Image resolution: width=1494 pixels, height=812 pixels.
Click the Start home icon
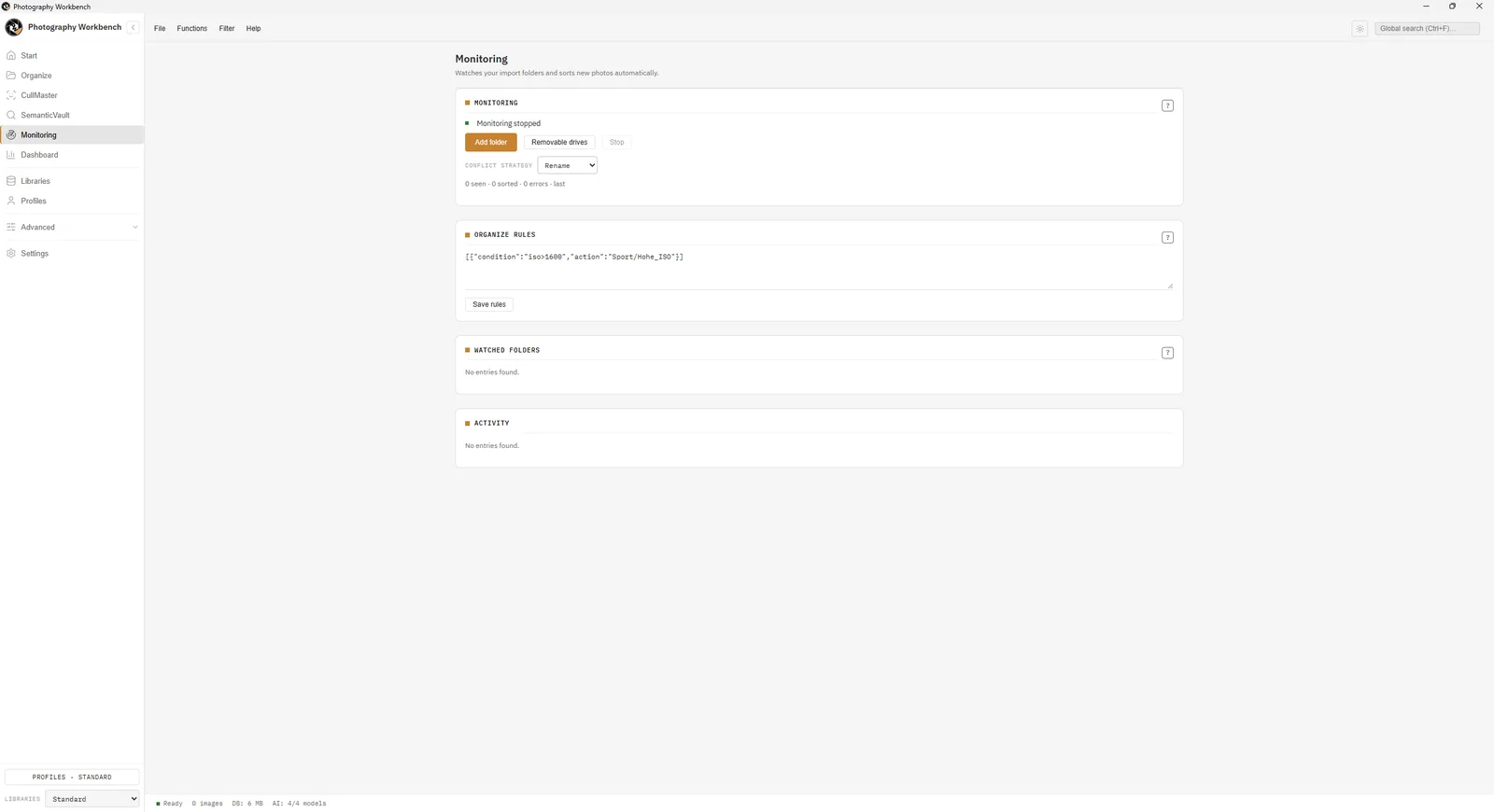[11, 55]
